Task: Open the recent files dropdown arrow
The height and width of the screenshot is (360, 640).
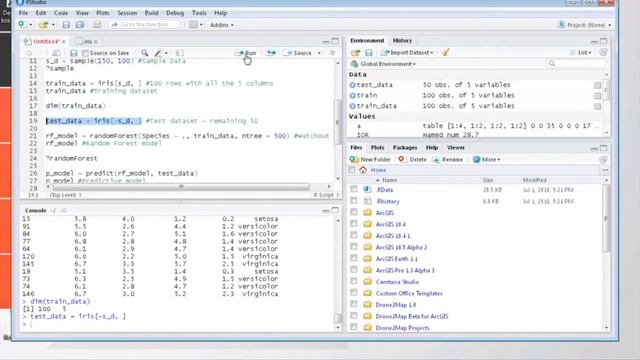Action: pyautogui.click(x=53, y=25)
